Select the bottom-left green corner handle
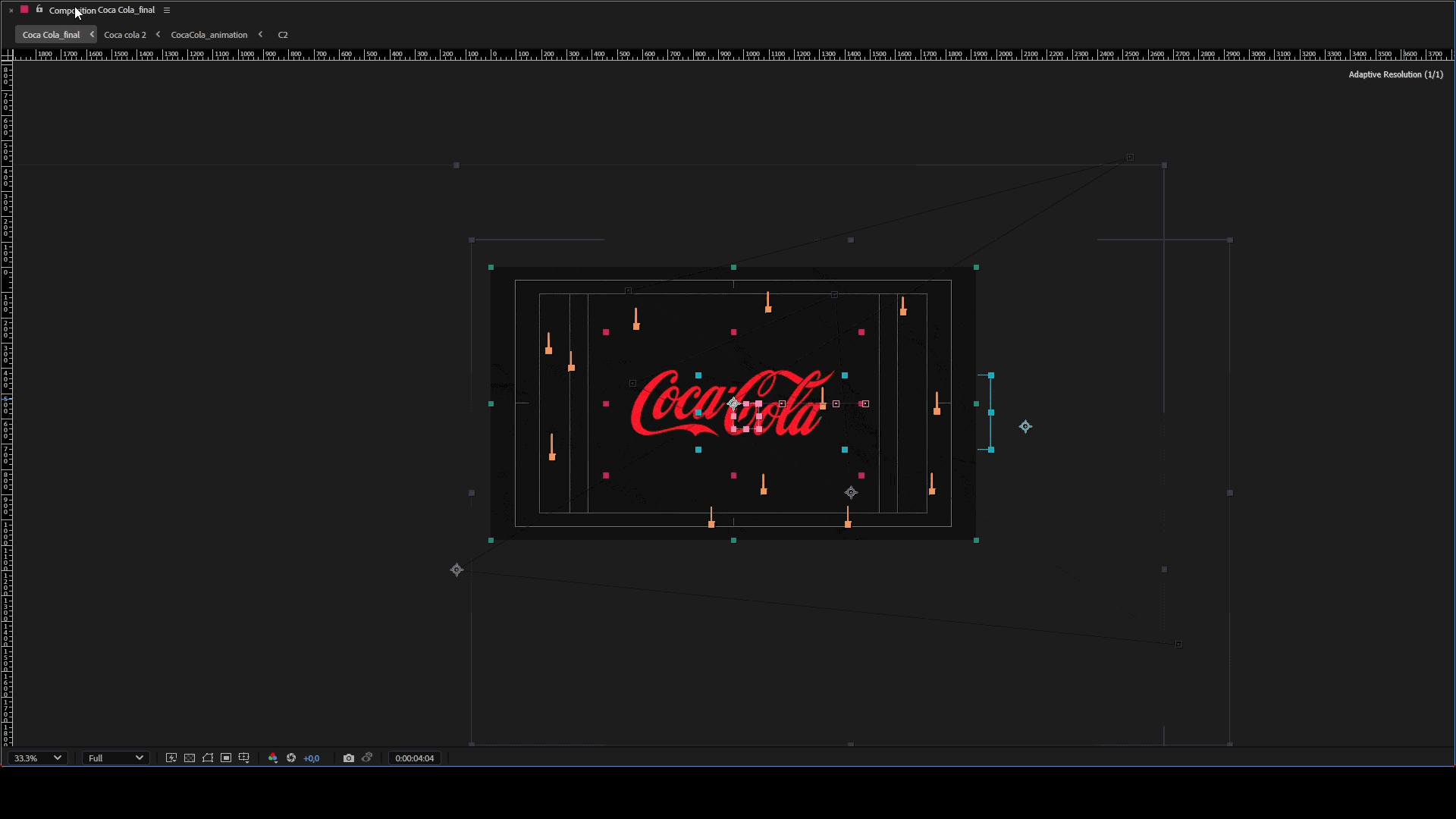The image size is (1456, 819). click(x=491, y=541)
